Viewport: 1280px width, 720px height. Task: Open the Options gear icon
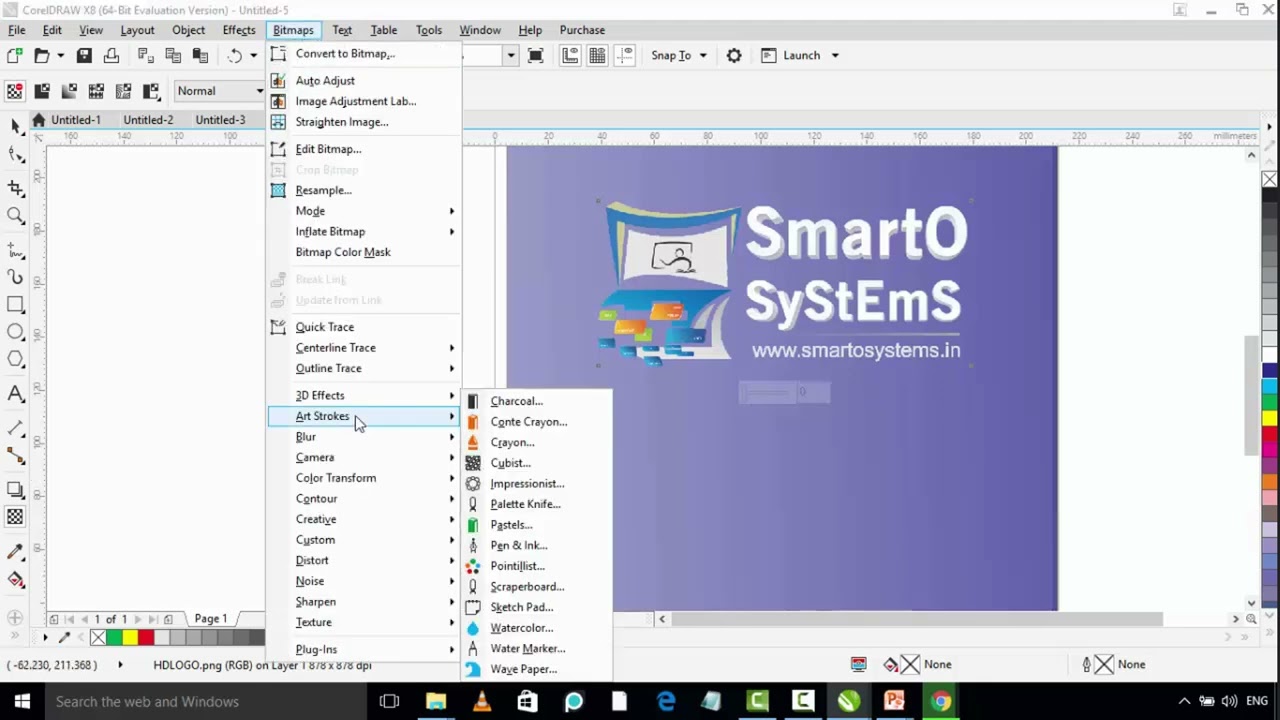pos(734,56)
